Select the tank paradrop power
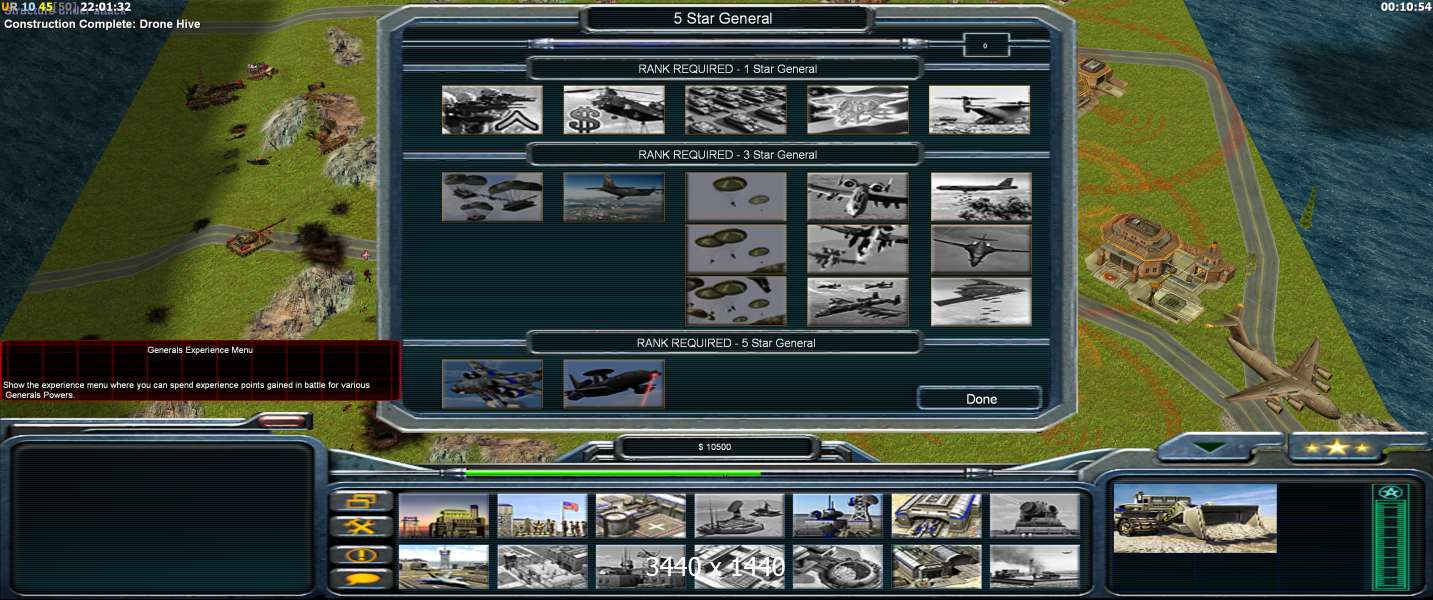 tap(492, 197)
